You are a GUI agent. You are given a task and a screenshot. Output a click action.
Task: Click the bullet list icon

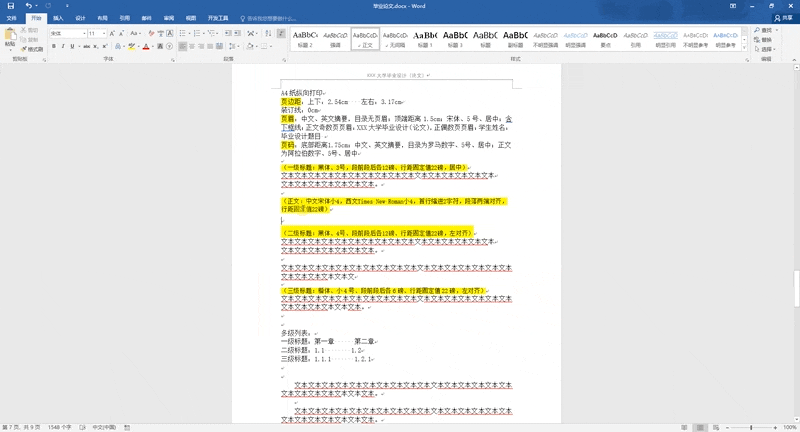click(x=183, y=33)
